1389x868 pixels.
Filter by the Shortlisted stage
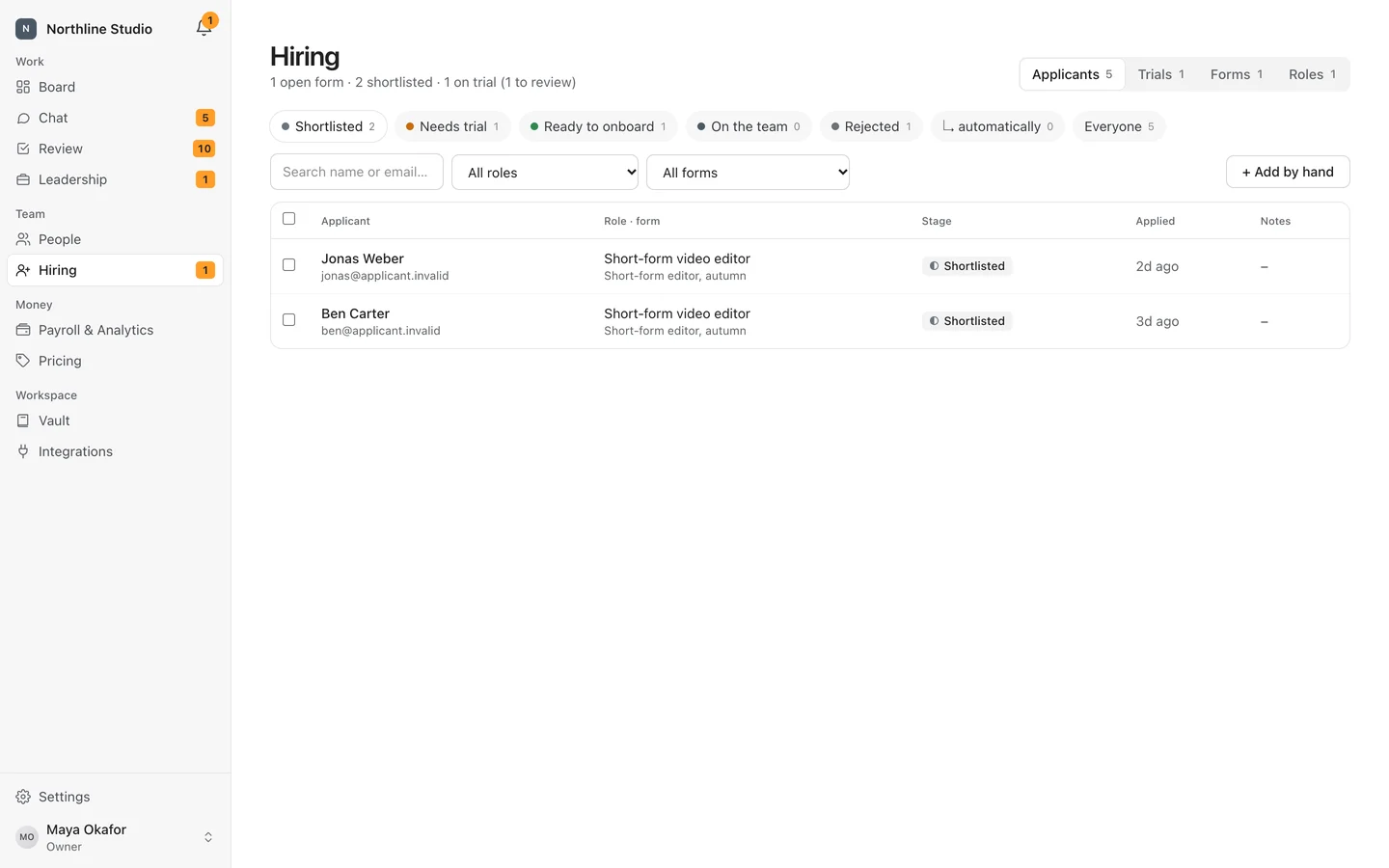point(328,126)
